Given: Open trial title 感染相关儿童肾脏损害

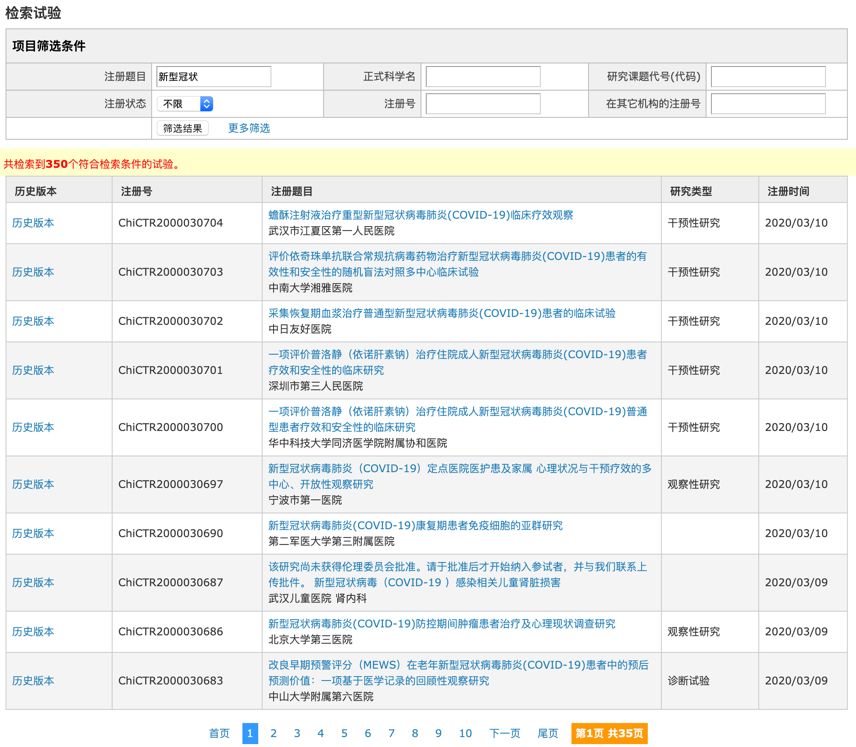Looking at the screenshot, I should coord(457,574).
